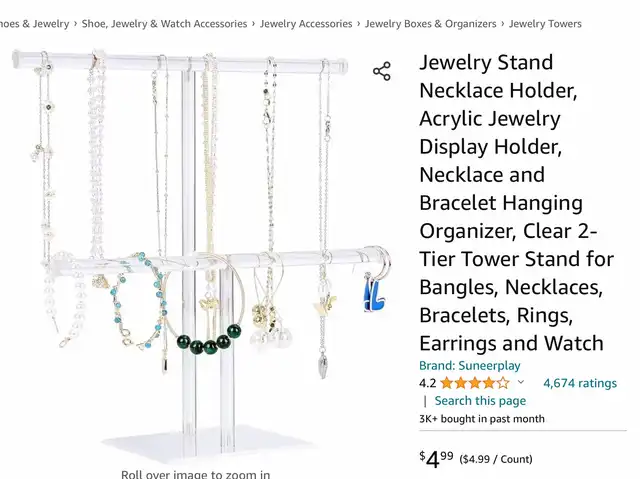Click Search this page link
The image size is (640, 479).
coord(480,401)
